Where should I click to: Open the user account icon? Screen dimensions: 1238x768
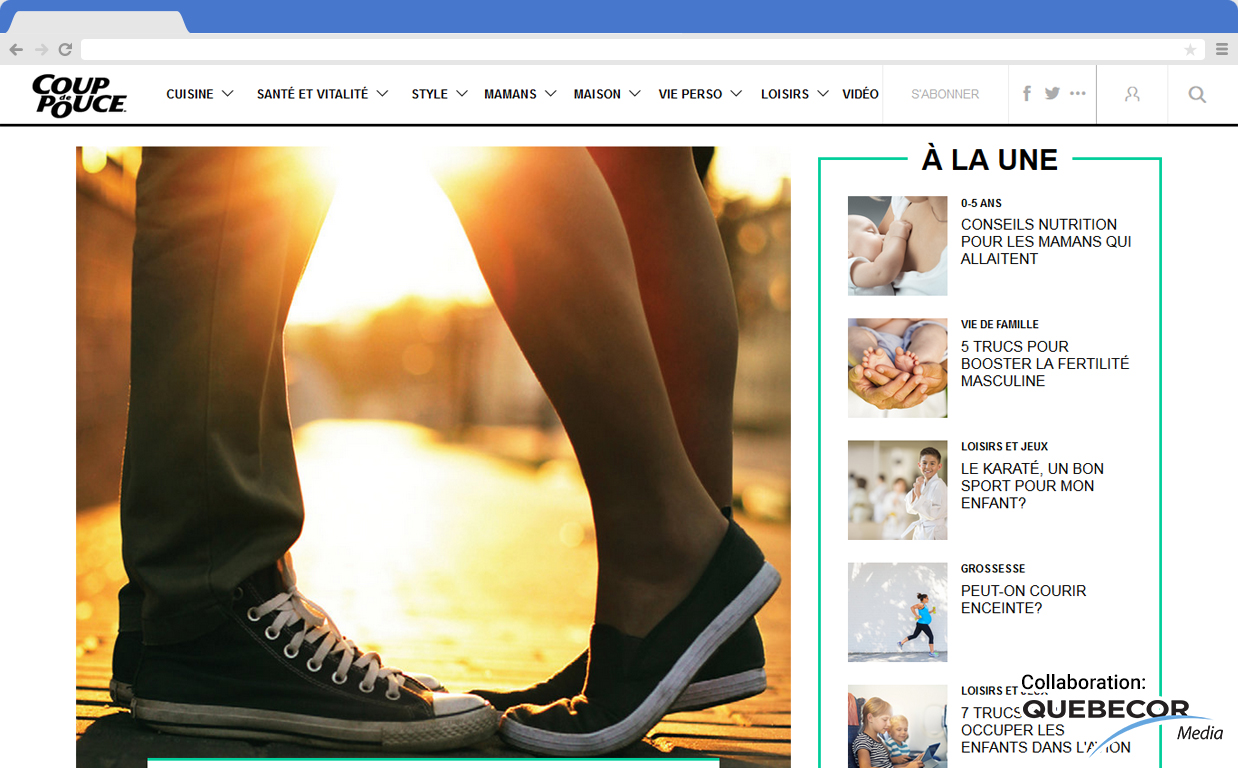click(x=1131, y=93)
